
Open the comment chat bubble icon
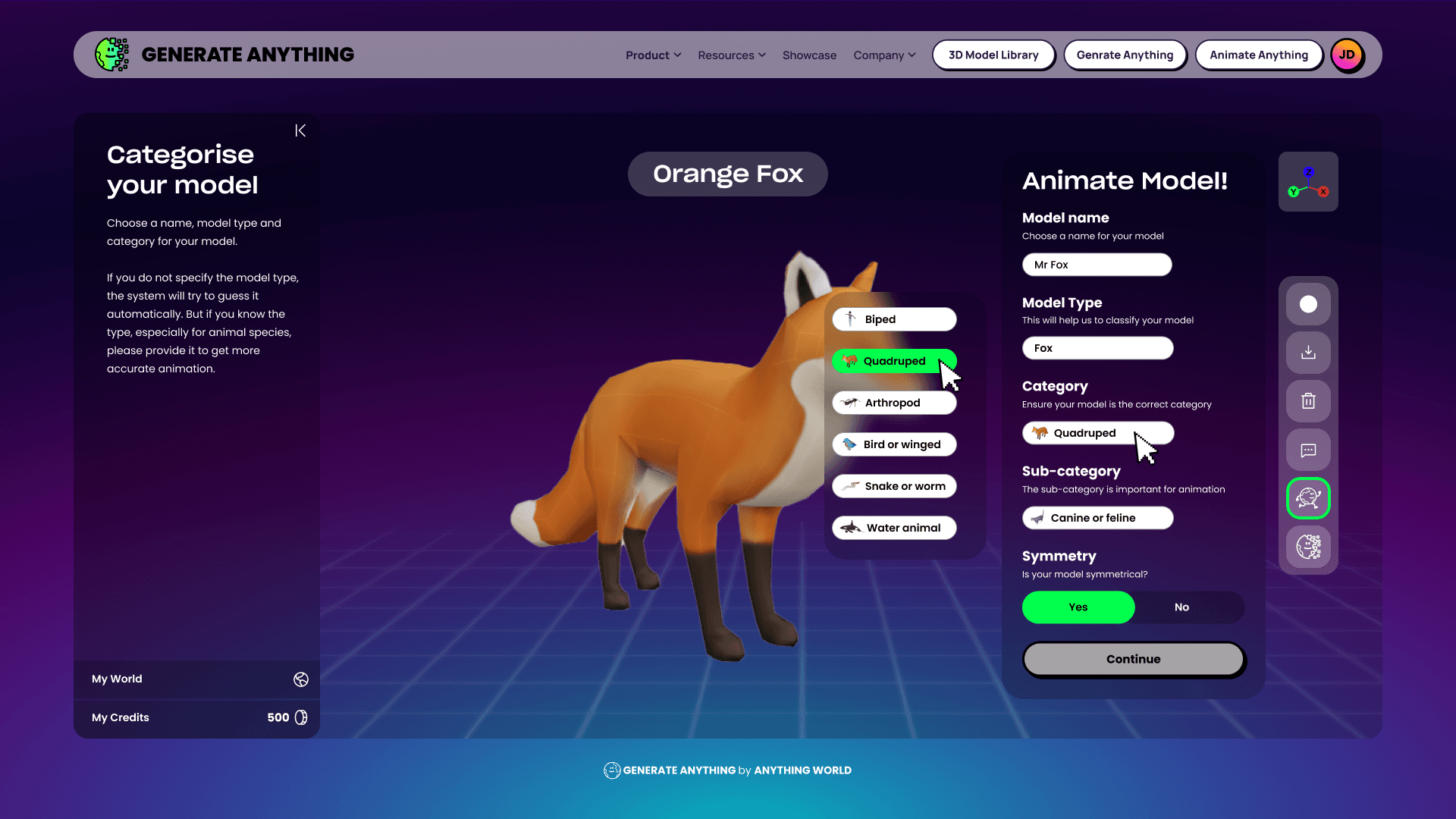(1308, 450)
